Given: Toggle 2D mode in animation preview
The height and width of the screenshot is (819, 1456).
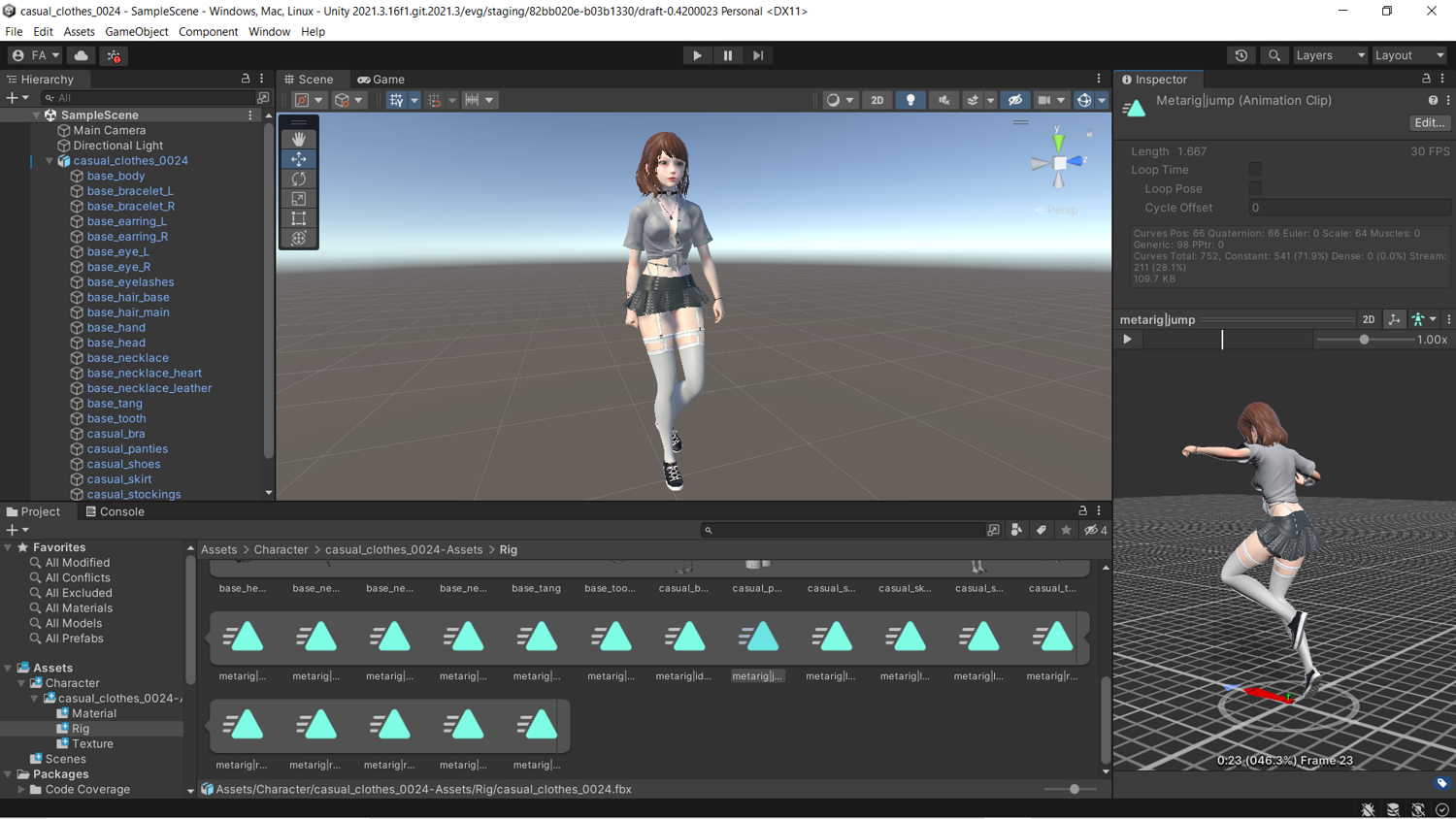Looking at the screenshot, I should point(1369,319).
